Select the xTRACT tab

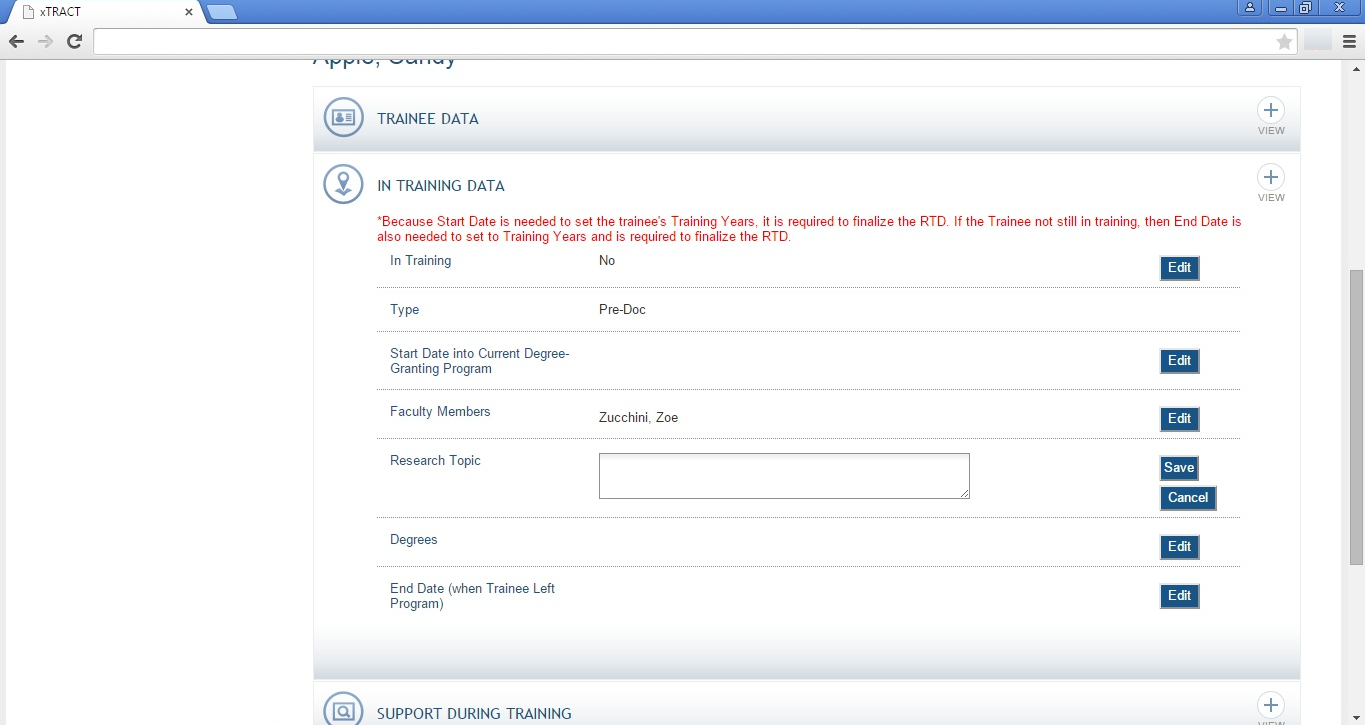(105, 12)
